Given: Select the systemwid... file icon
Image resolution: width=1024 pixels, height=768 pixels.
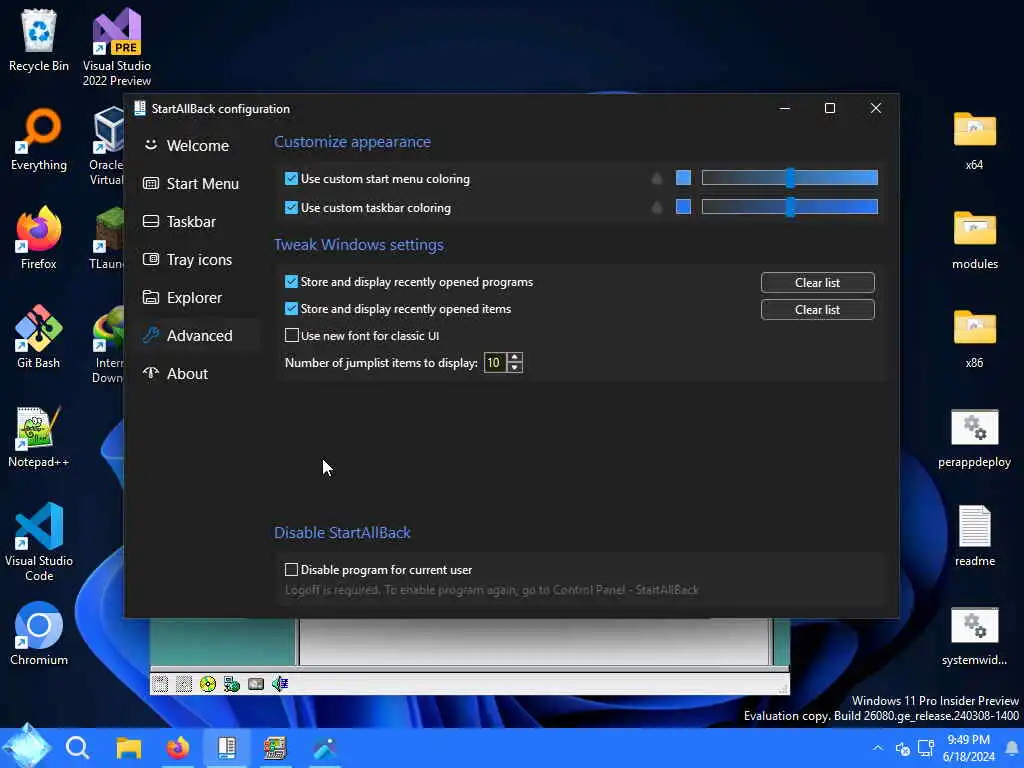Looking at the screenshot, I should (974, 635).
